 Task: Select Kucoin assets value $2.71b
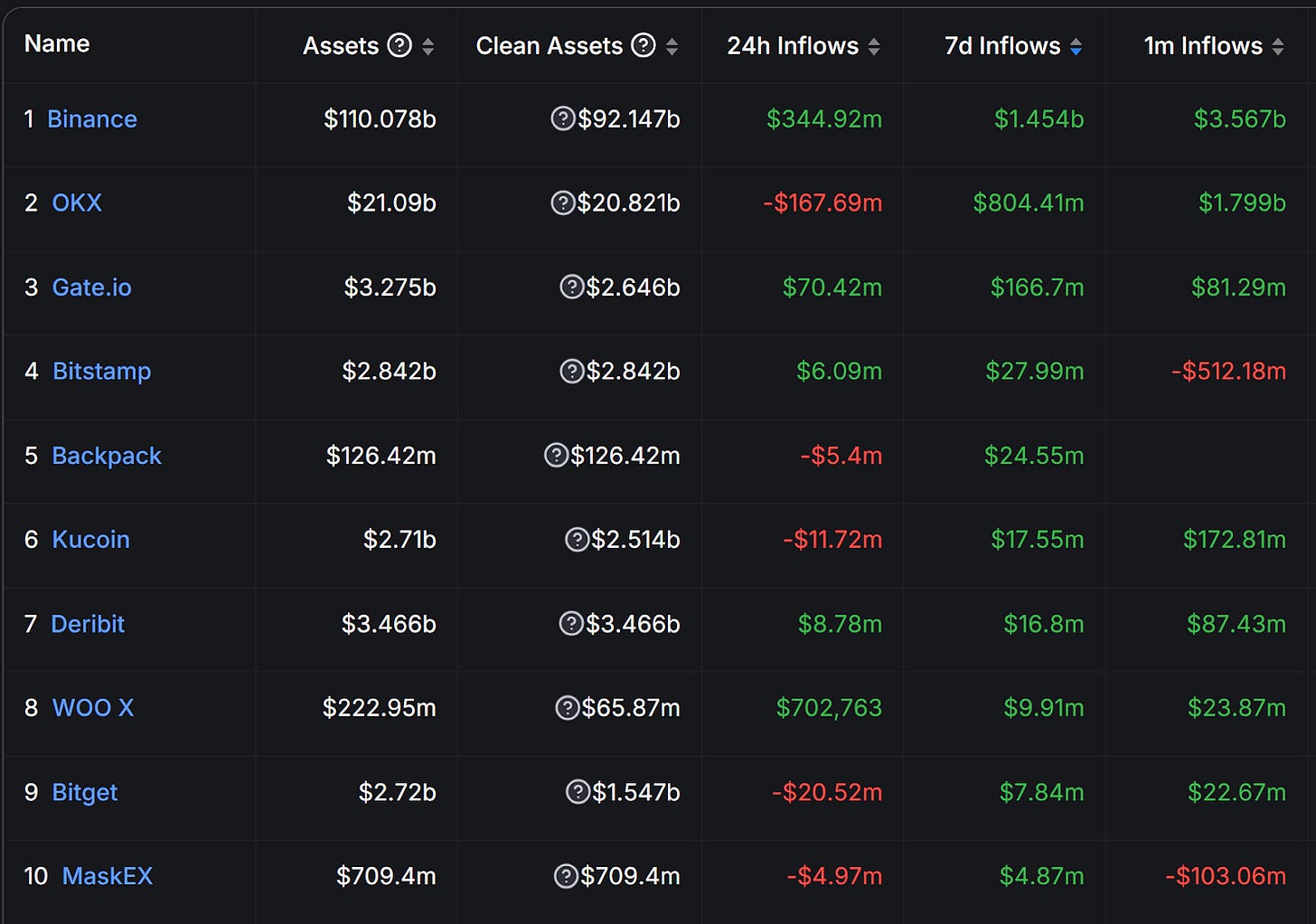399,539
